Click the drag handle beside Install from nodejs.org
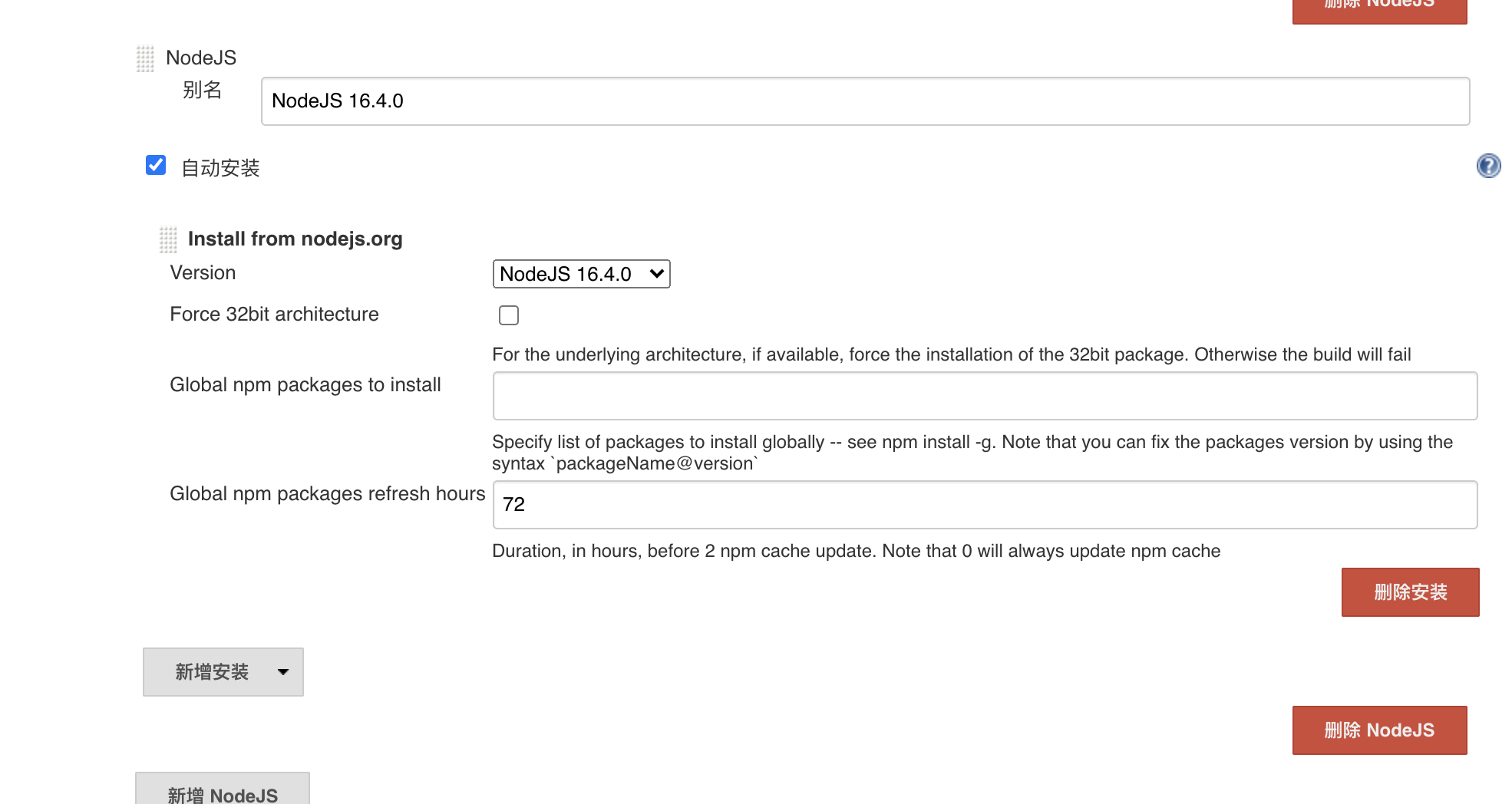This screenshot has height=804, width=1512. 167,239
